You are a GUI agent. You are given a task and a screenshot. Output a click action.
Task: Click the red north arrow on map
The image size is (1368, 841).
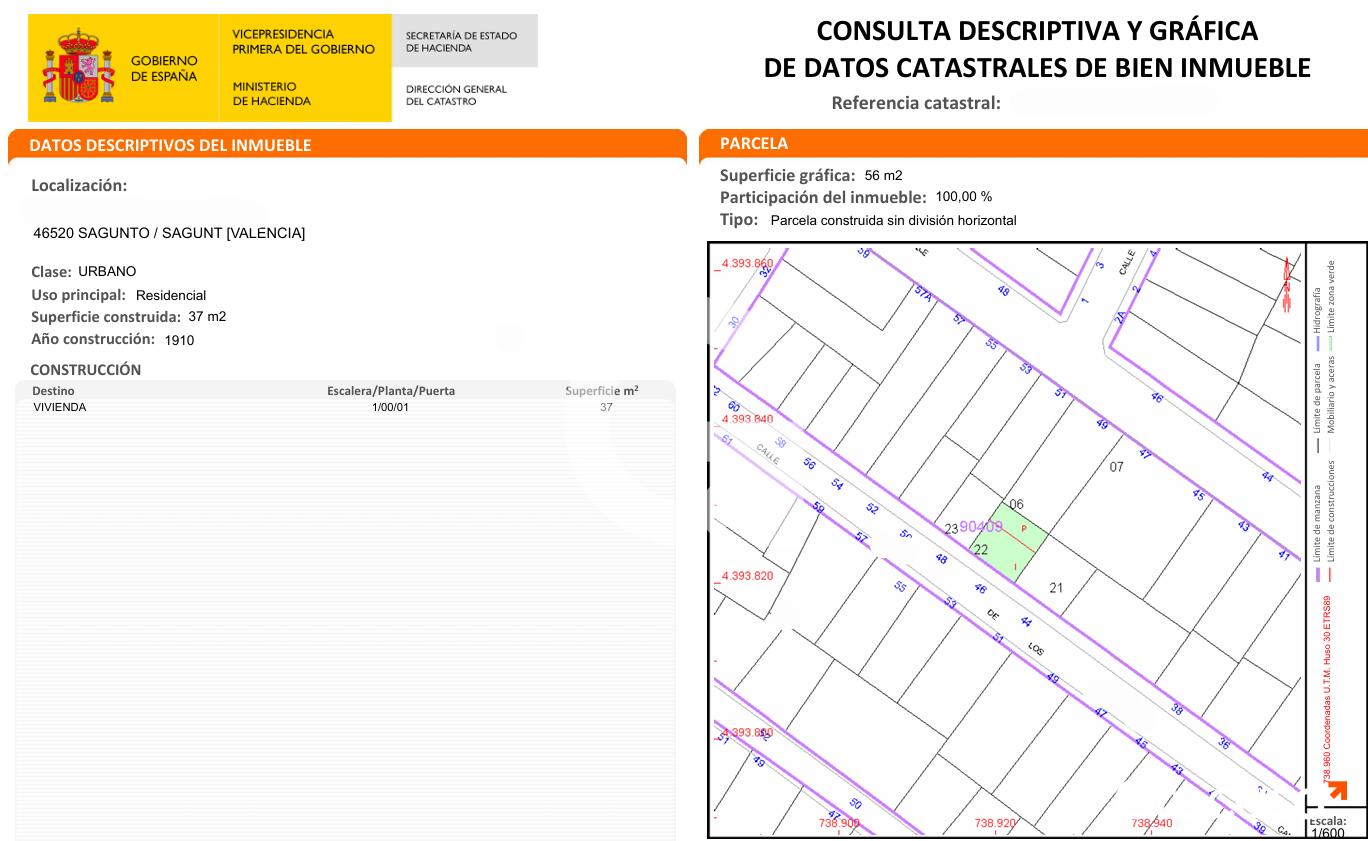(1288, 284)
